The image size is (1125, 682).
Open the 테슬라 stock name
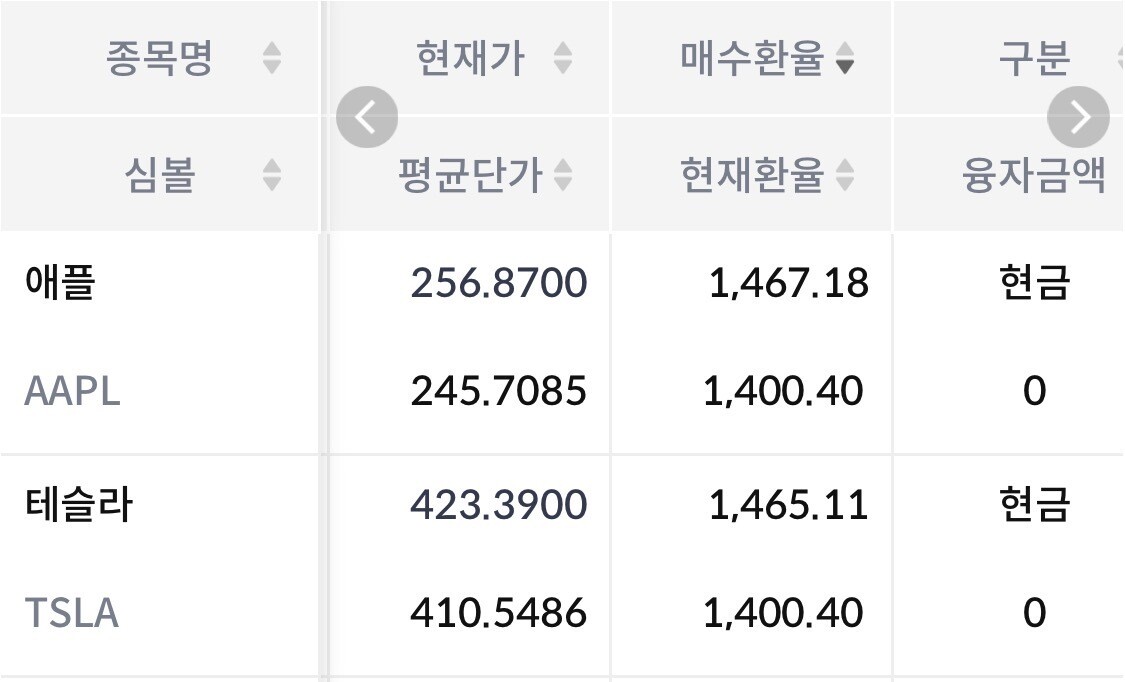point(78,504)
